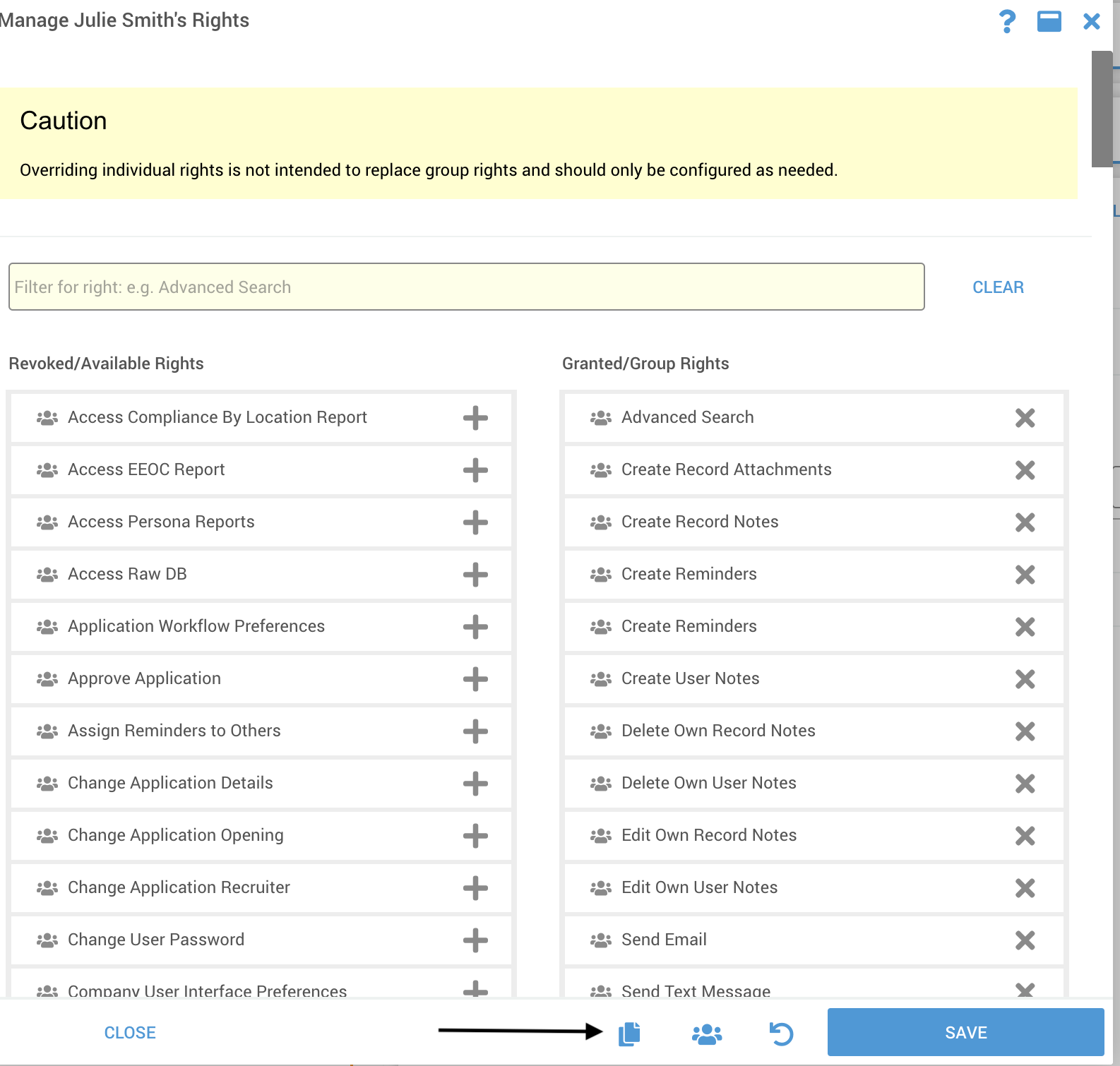Remove Create Record Attachments right
The height and width of the screenshot is (1066, 1120).
pyautogui.click(x=1025, y=470)
